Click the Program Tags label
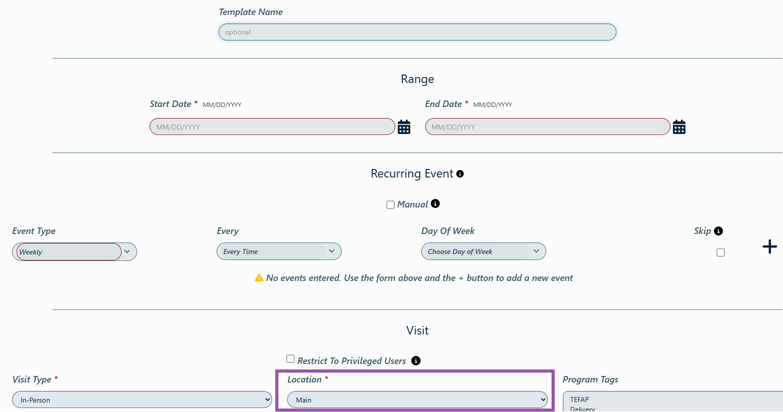Screen dimensions: 783x412 pos(590,380)
